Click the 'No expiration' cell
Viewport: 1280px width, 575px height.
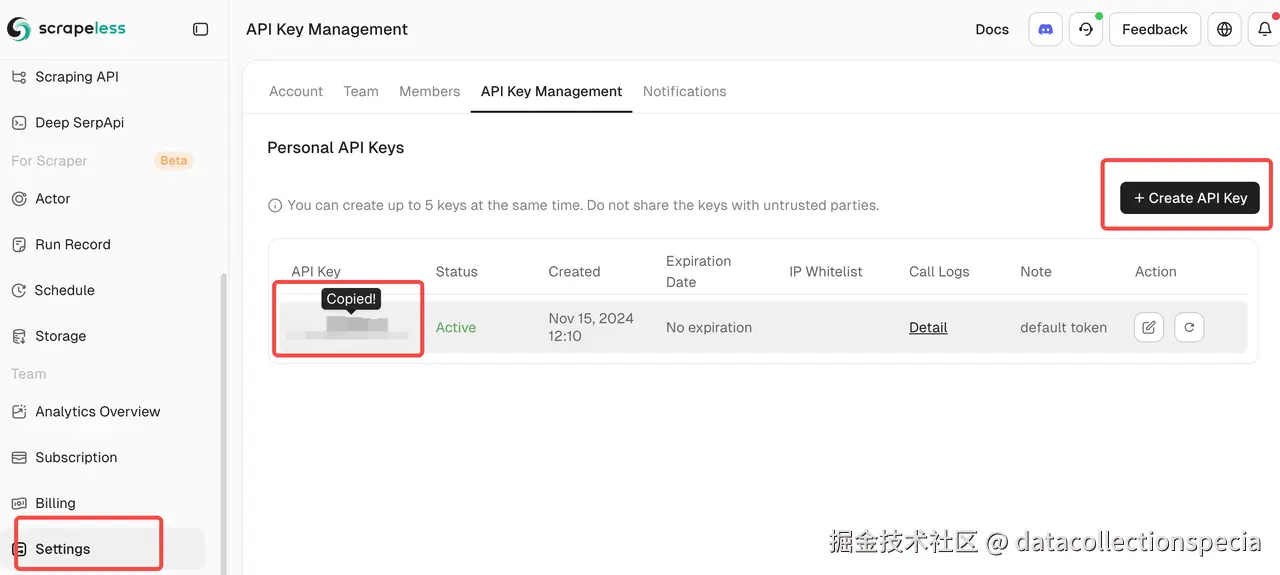[709, 327]
